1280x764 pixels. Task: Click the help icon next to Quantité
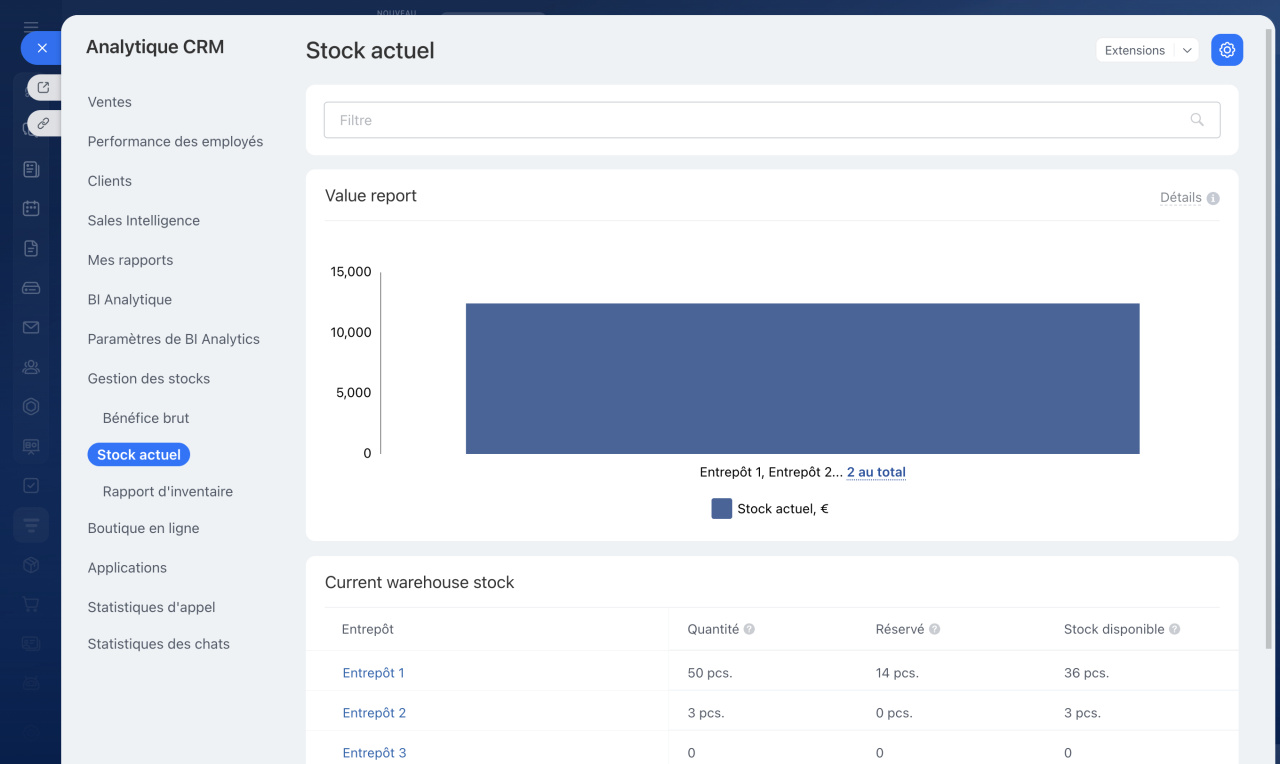click(749, 630)
